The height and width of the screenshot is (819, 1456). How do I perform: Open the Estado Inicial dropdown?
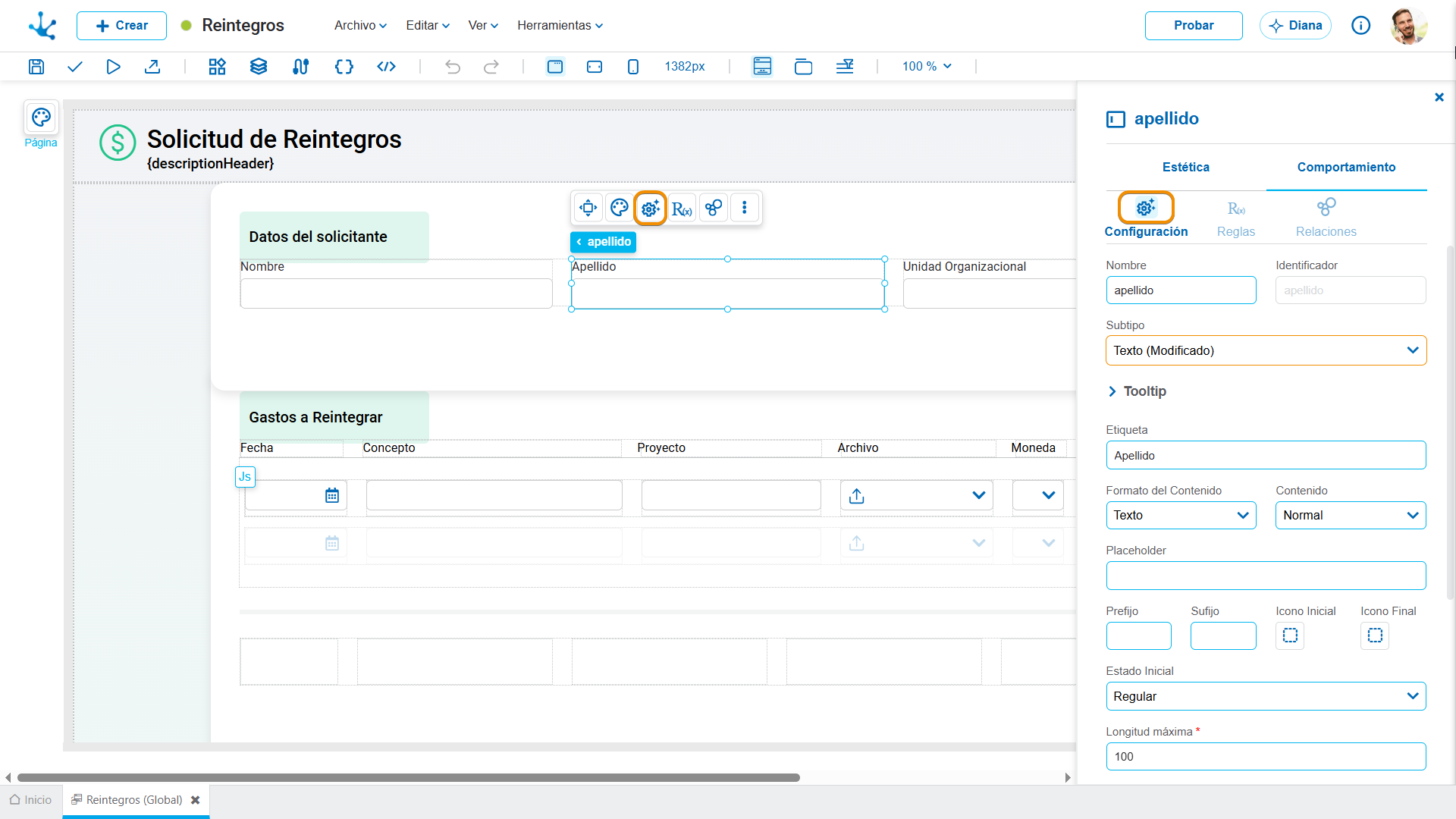1266,696
